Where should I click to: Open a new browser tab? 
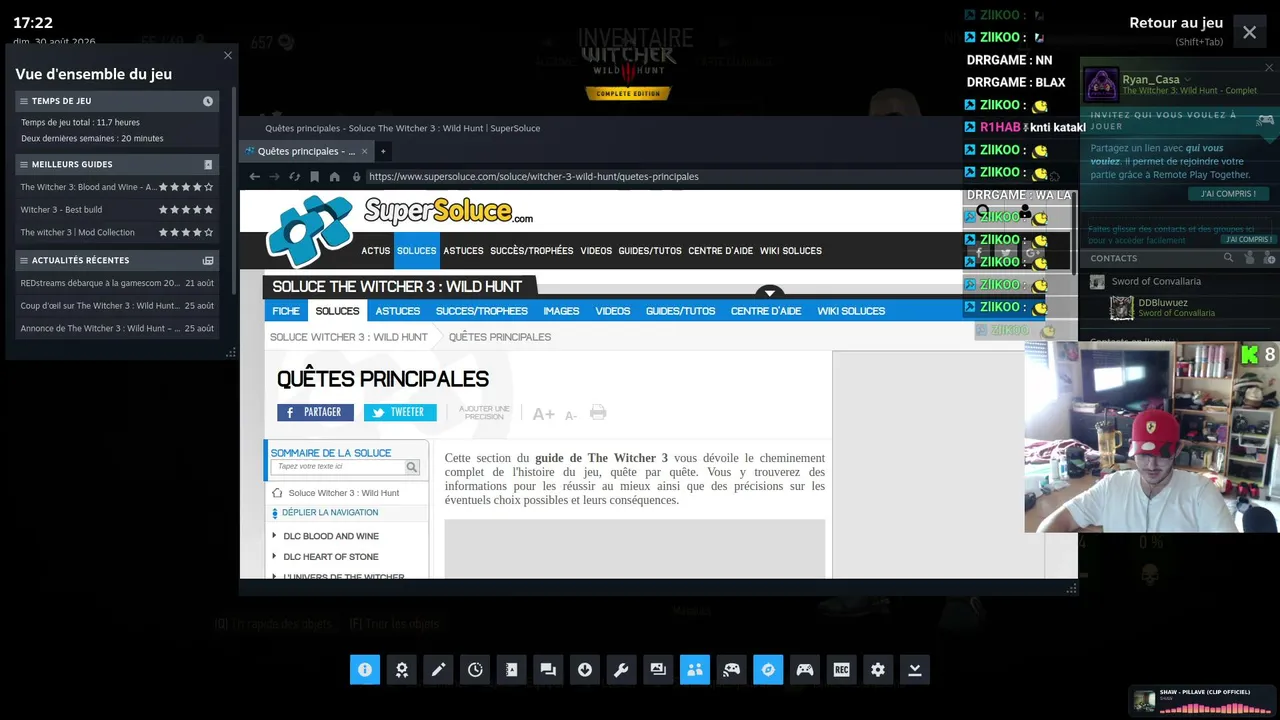coord(382,151)
